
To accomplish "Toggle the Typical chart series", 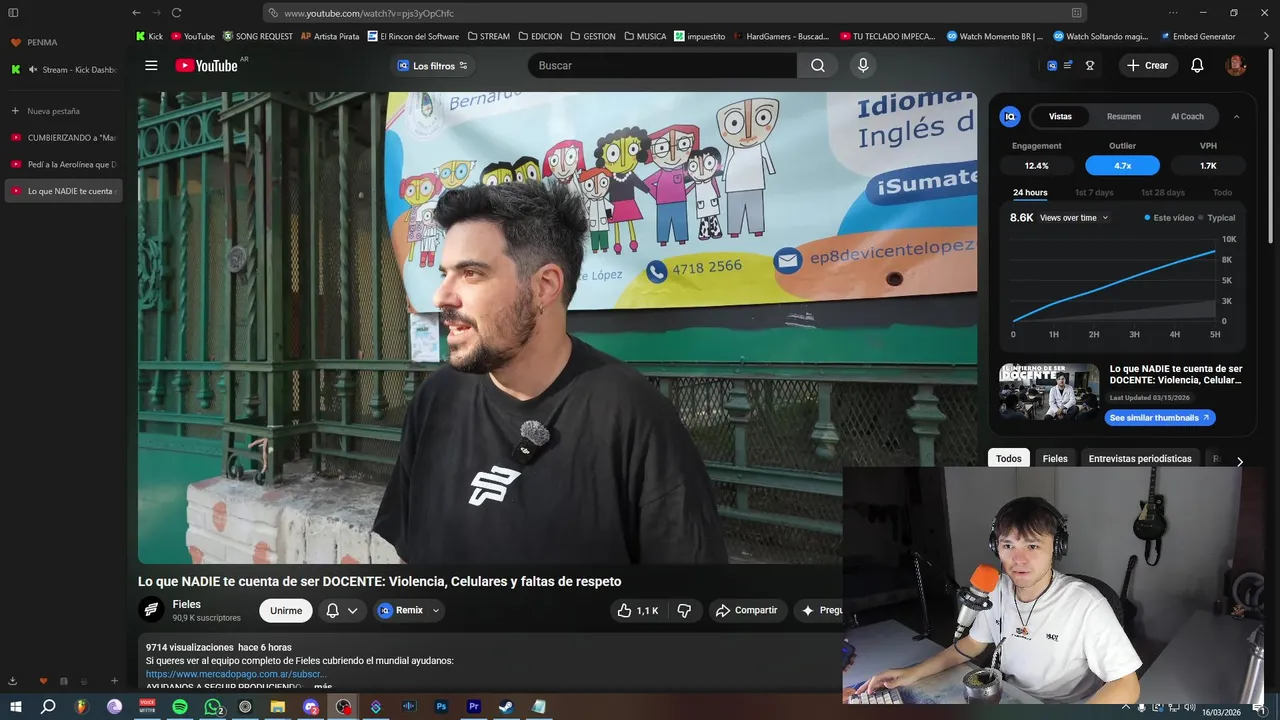I will (1217, 218).
